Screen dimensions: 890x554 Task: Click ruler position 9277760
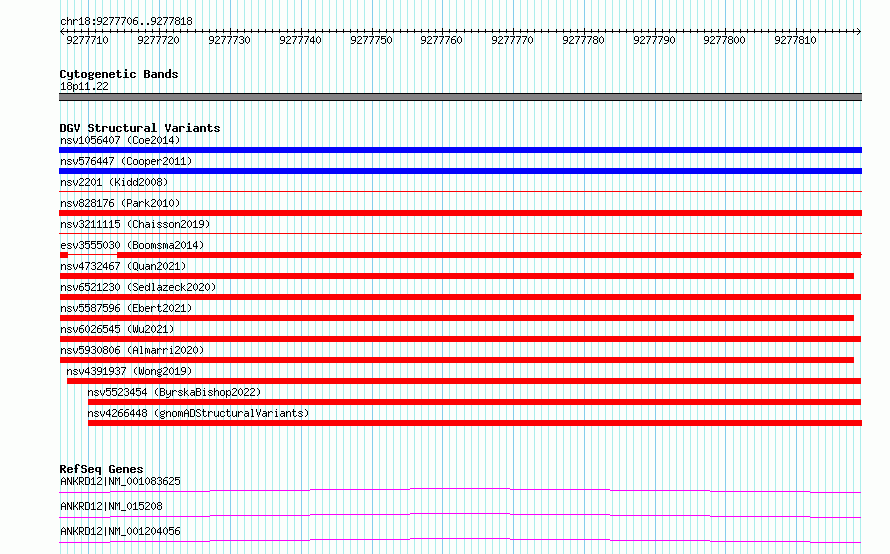click(442, 40)
